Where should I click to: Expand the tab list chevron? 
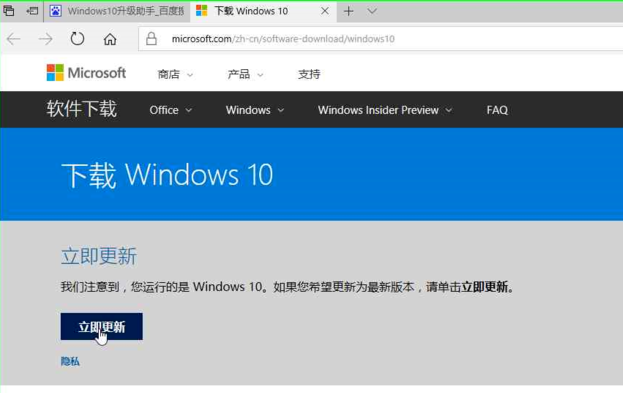point(372,11)
